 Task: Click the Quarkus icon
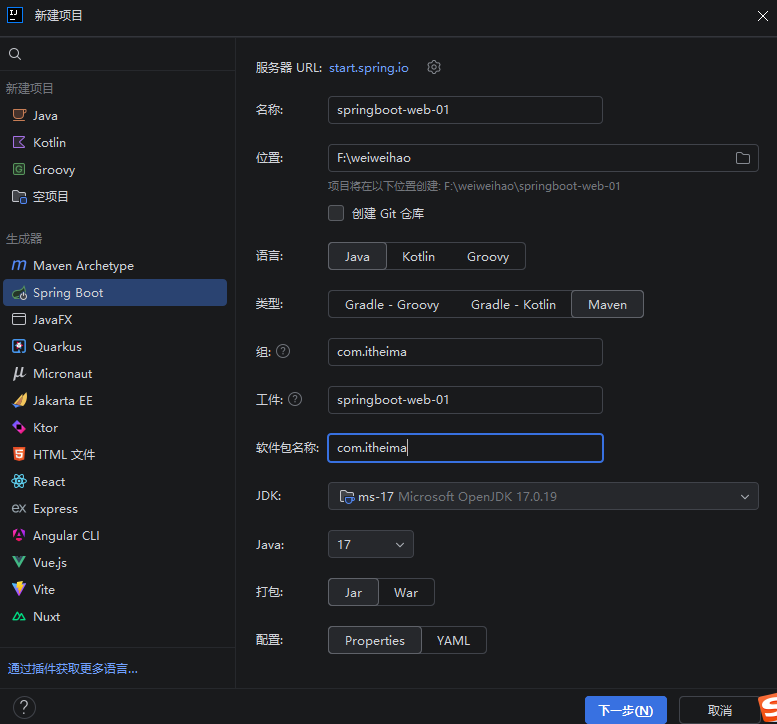(19, 346)
